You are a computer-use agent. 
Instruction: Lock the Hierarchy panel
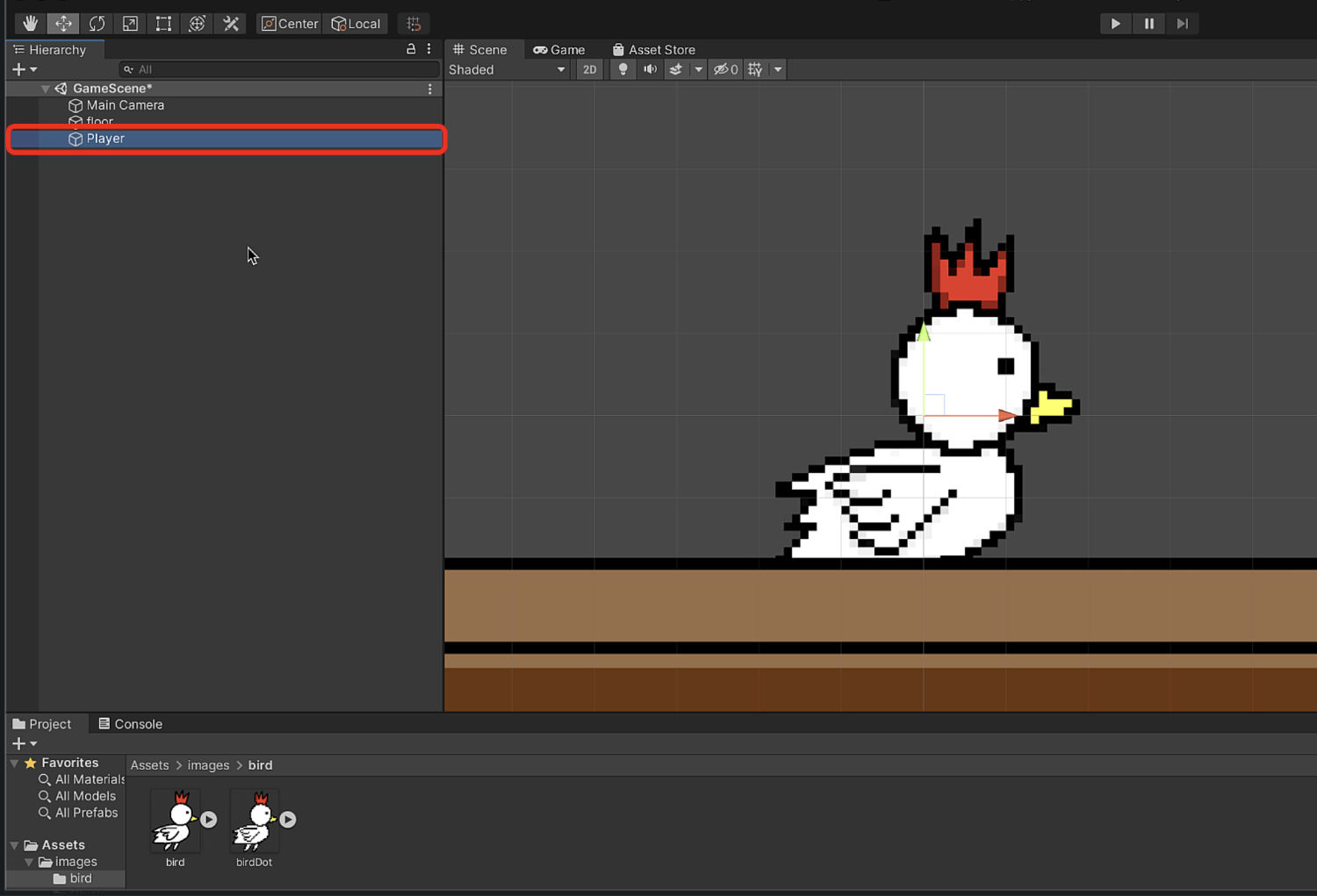(411, 49)
